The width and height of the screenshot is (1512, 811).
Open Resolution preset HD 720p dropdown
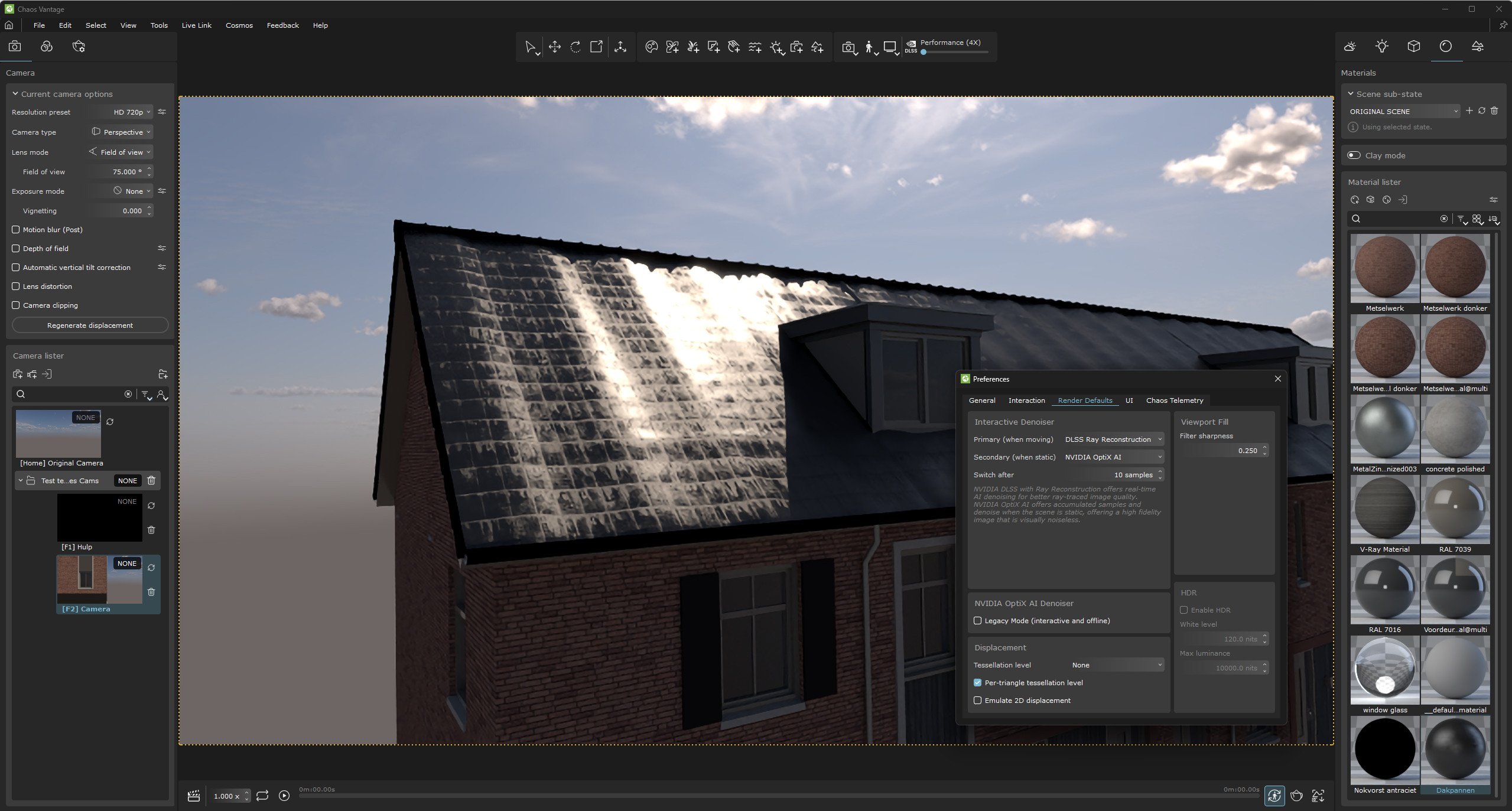point(121,112)
